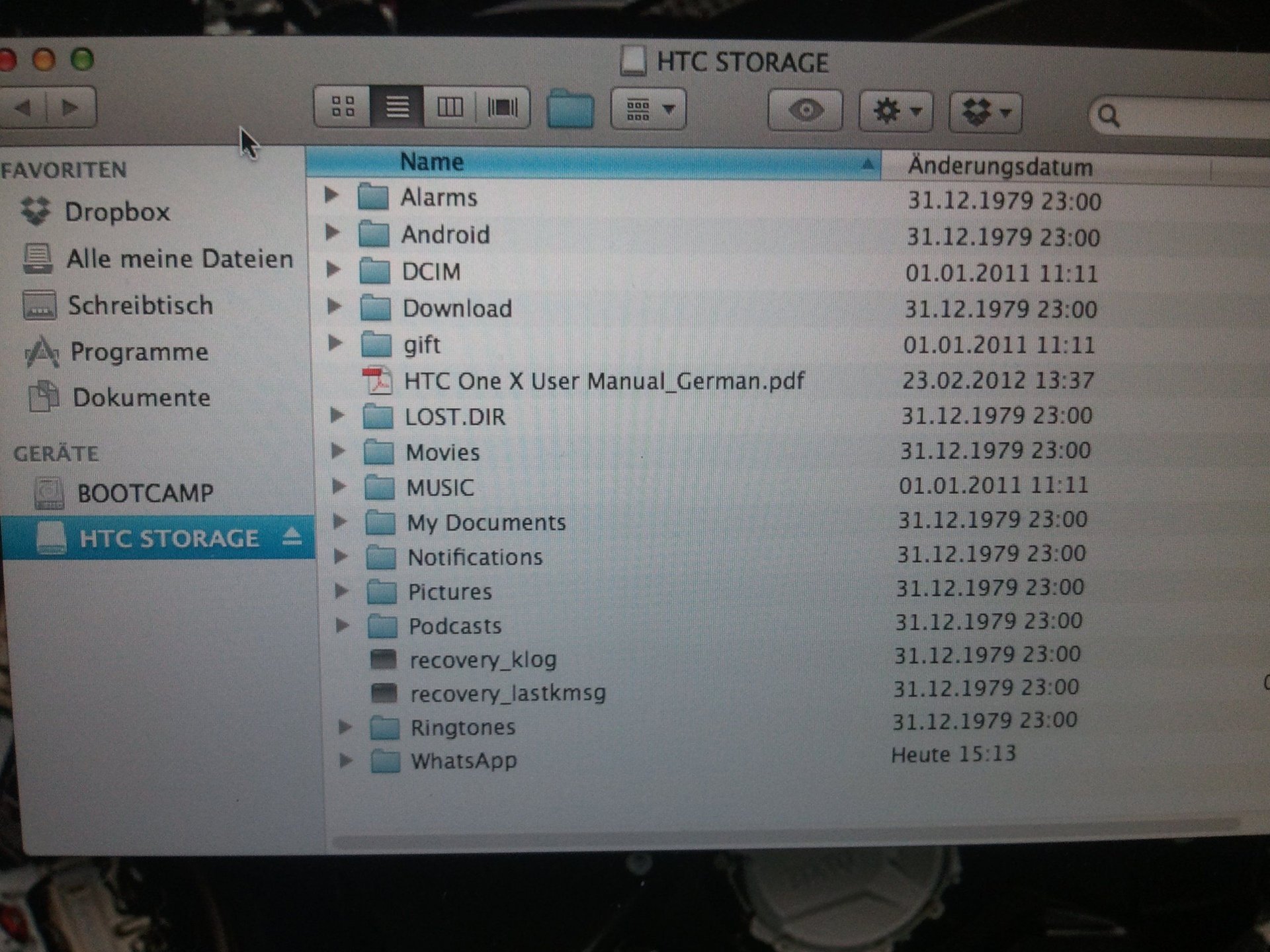Screen dimensions: 1270x952
Task: Select the Podcasts row name
Action: point(455,626)
